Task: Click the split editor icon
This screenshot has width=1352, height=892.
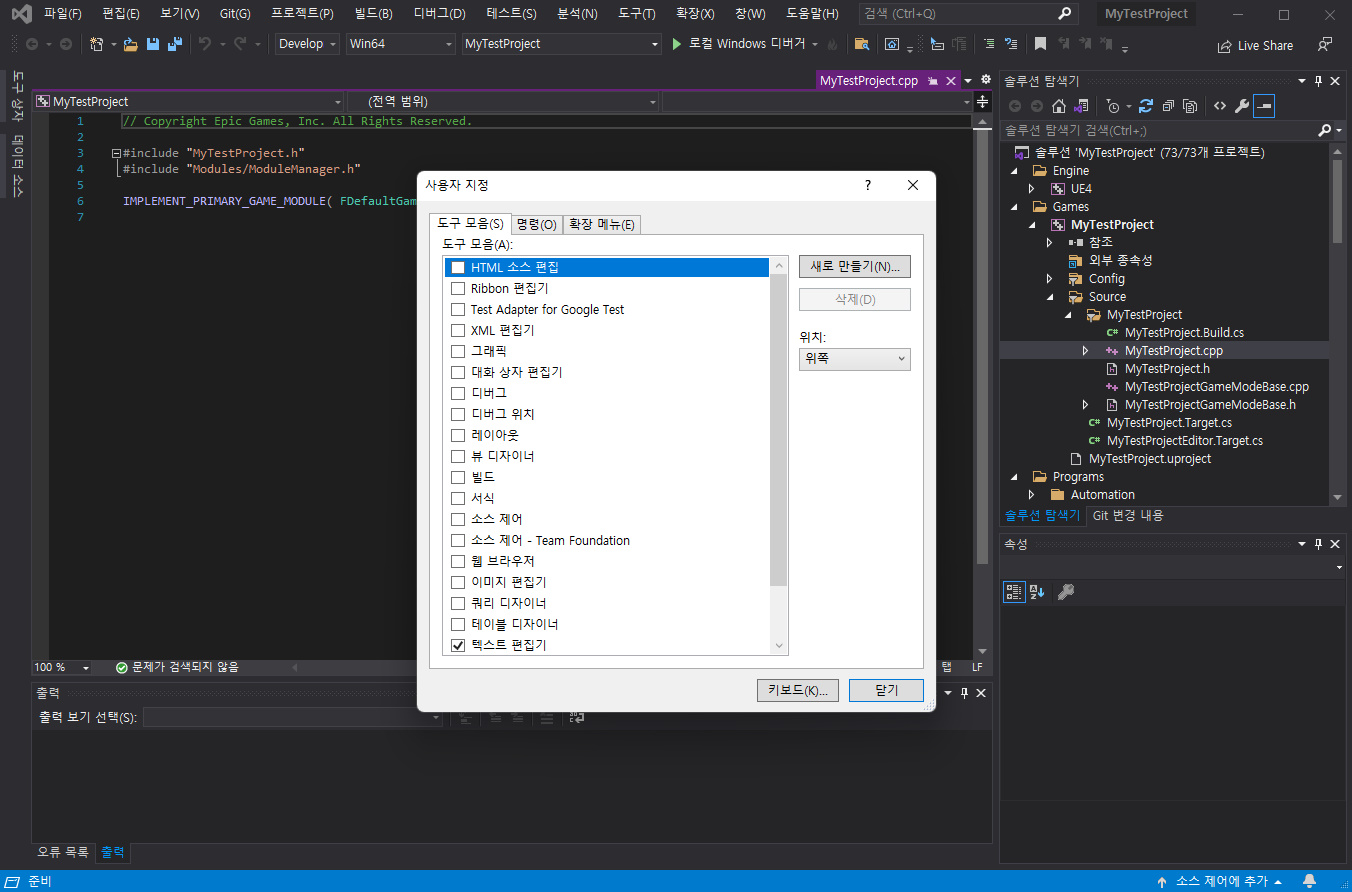Action: (x=982, y=102)
